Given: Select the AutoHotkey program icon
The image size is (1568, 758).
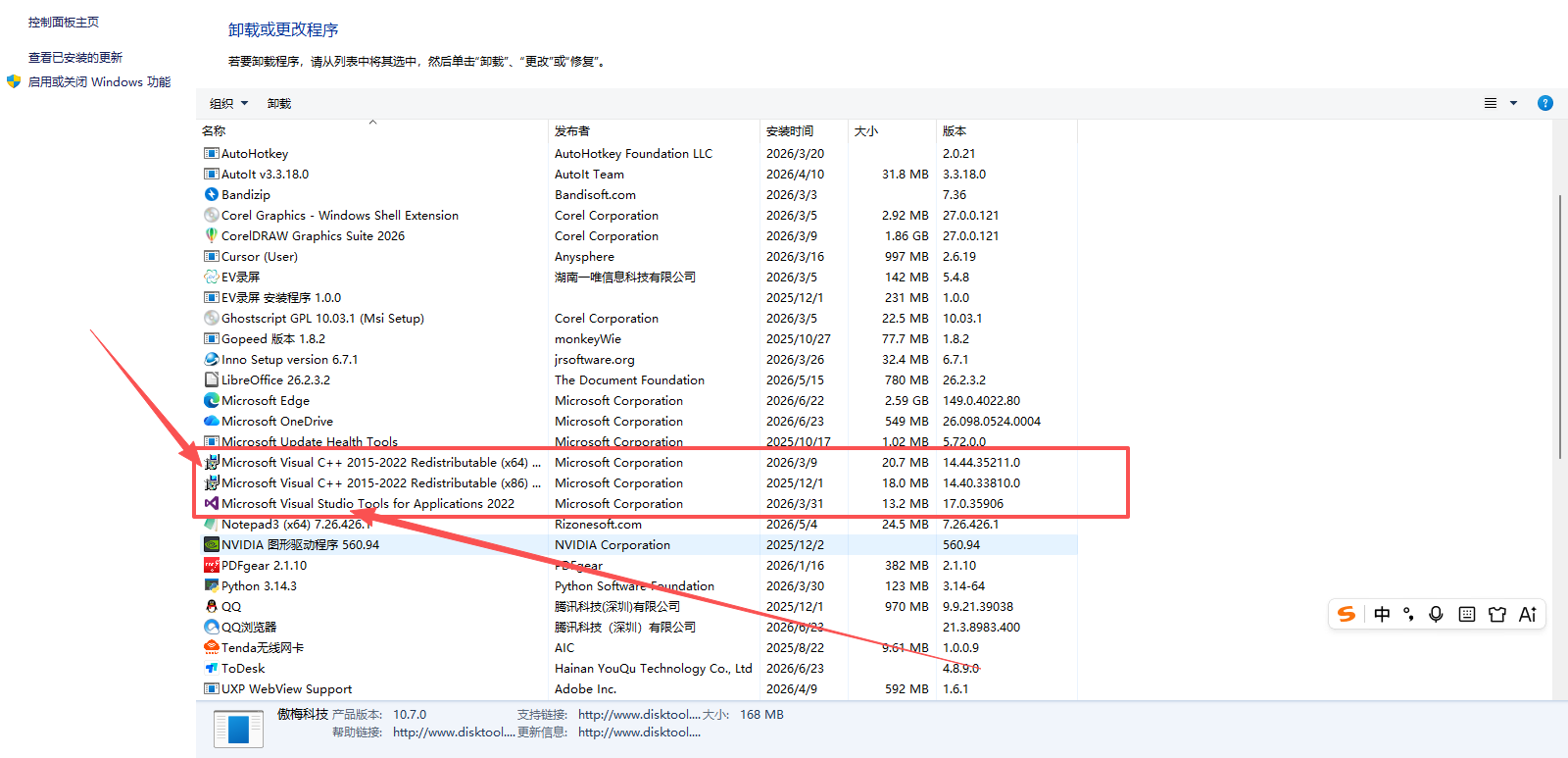Looking at the screenshot, I should [x=211, y=153].
